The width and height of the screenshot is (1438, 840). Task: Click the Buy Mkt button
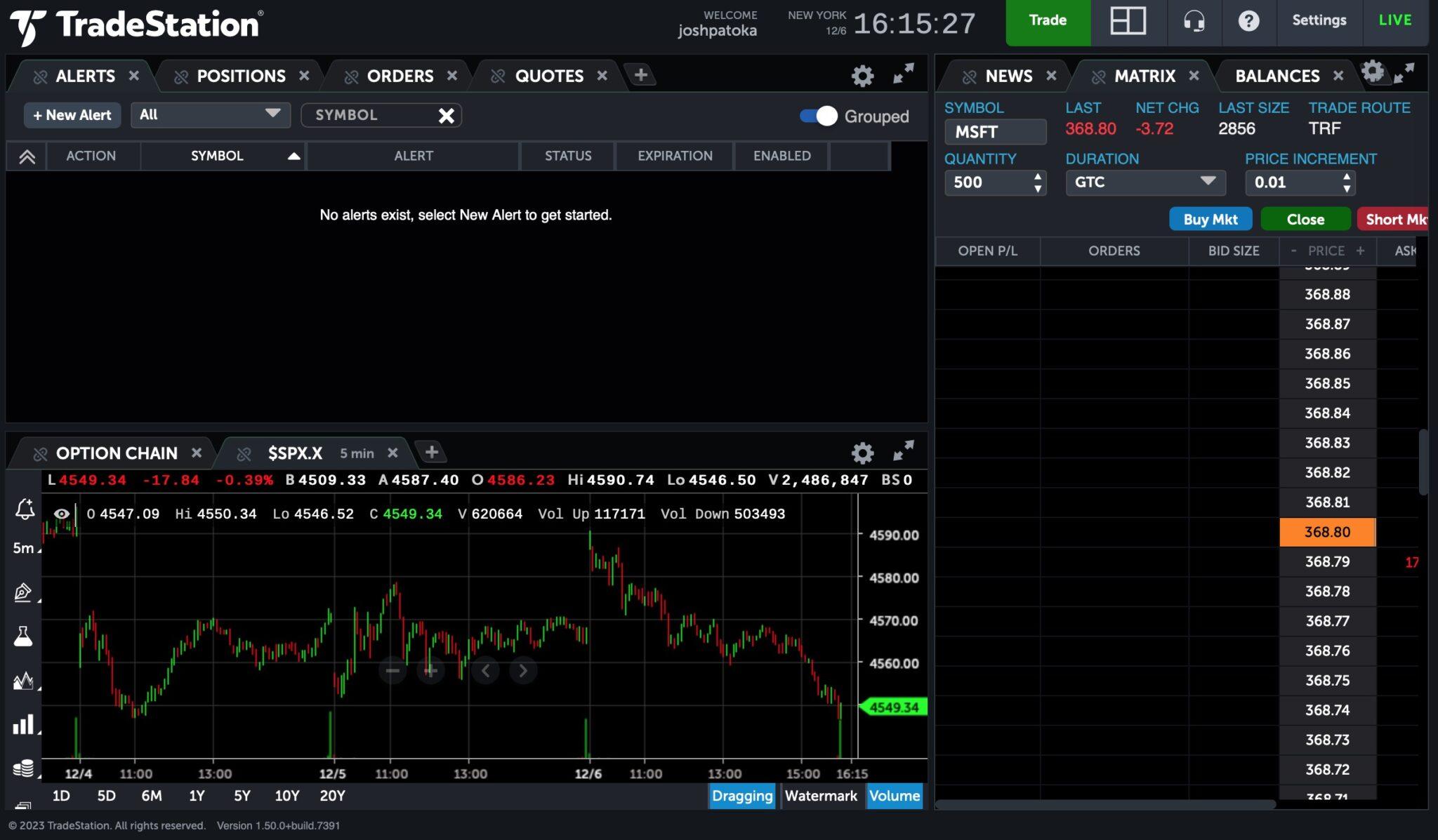pos(1210,219)
